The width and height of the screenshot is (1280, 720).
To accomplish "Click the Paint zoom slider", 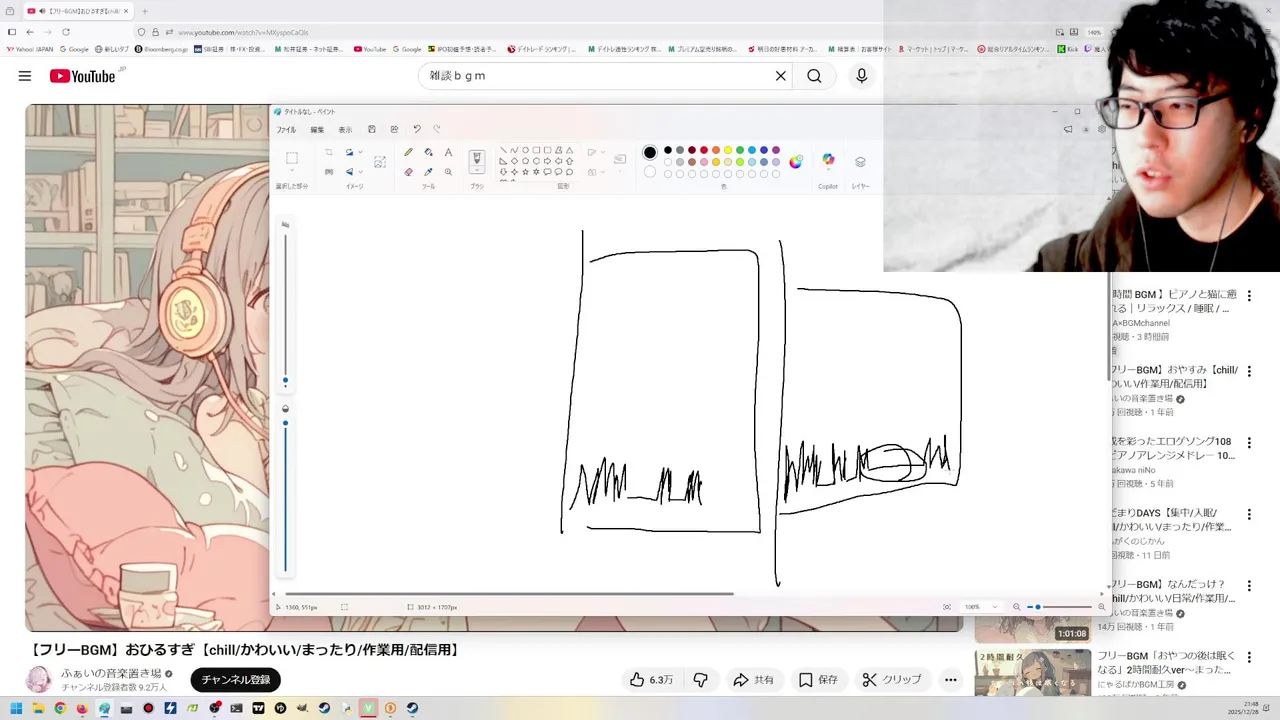I will tap(1060, 607).
